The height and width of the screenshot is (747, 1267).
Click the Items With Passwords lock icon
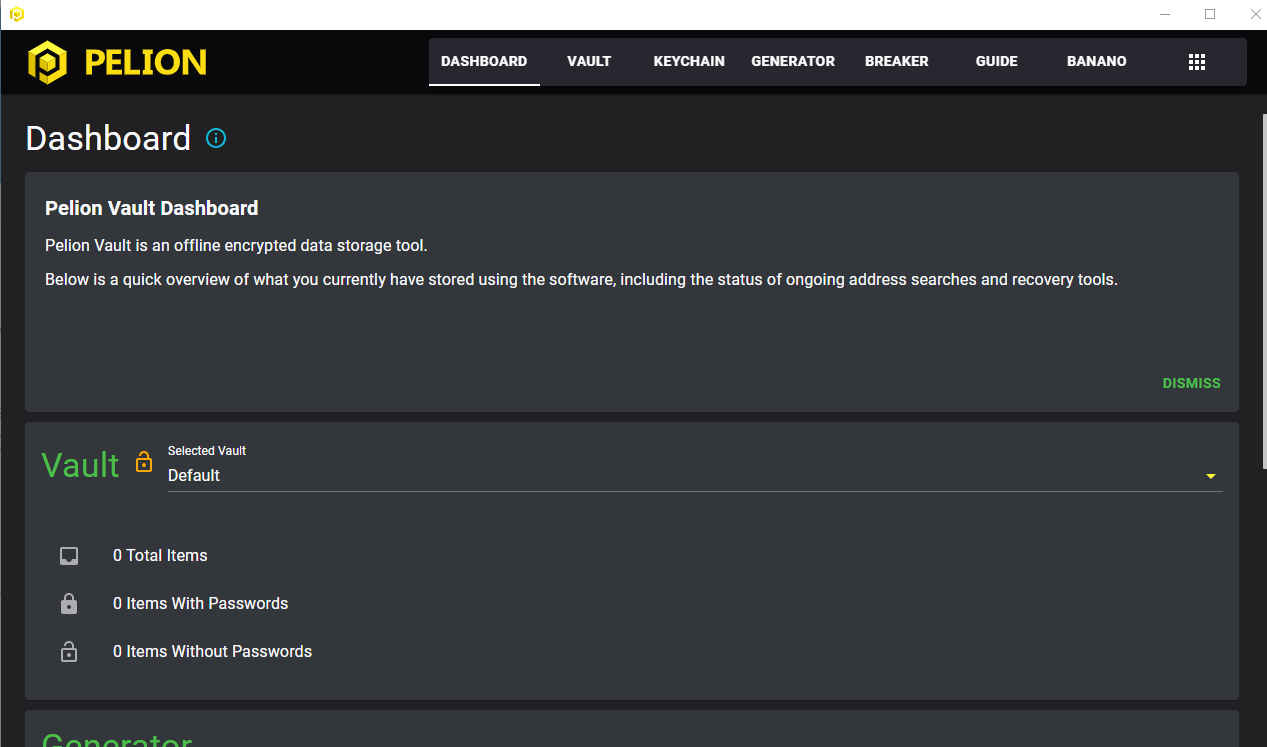point(69,604)
